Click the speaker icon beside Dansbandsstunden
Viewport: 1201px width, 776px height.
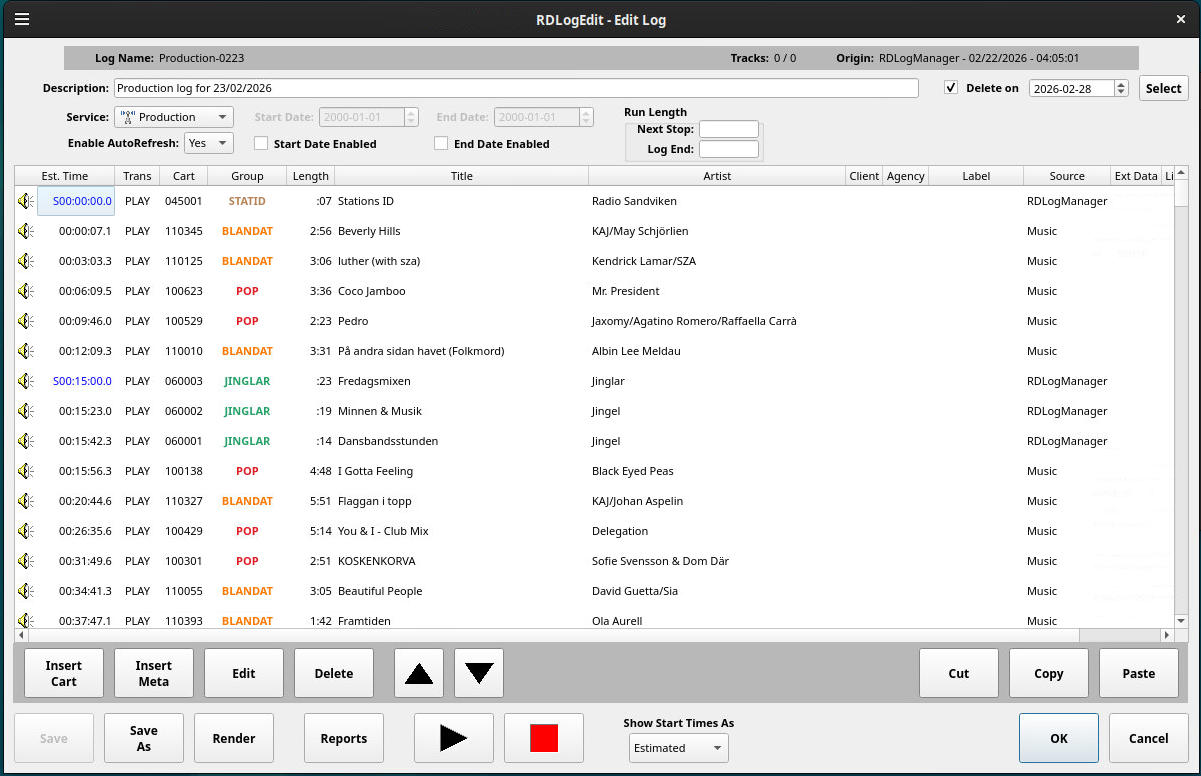pos(26,441)
